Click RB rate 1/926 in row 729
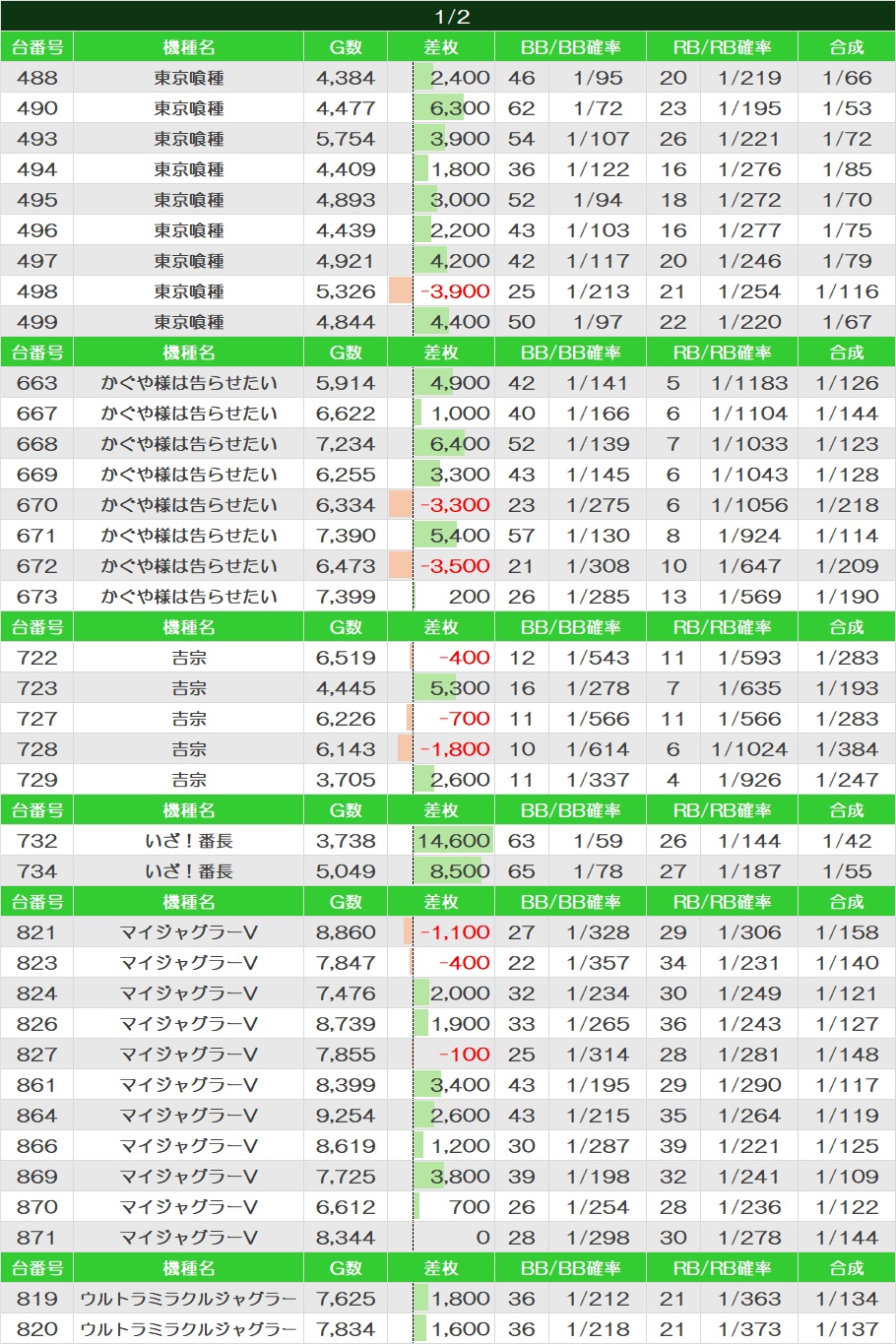This screenshot has width=896, height=1344. click(749, 780)
